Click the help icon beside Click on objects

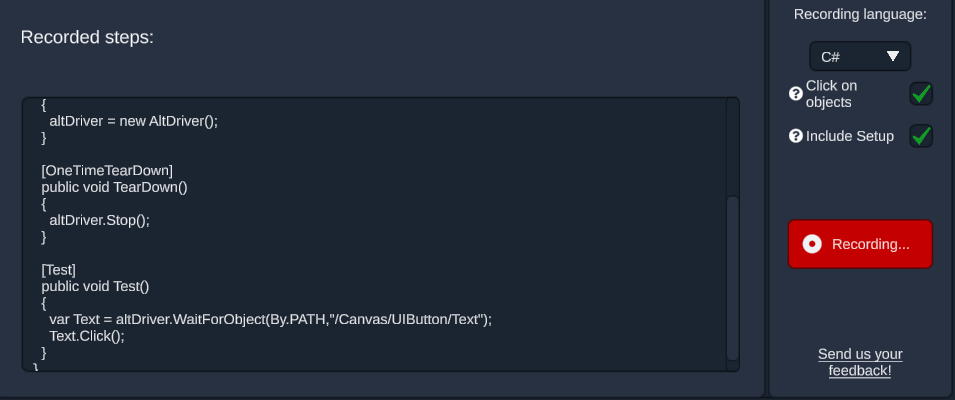point(795,94)
